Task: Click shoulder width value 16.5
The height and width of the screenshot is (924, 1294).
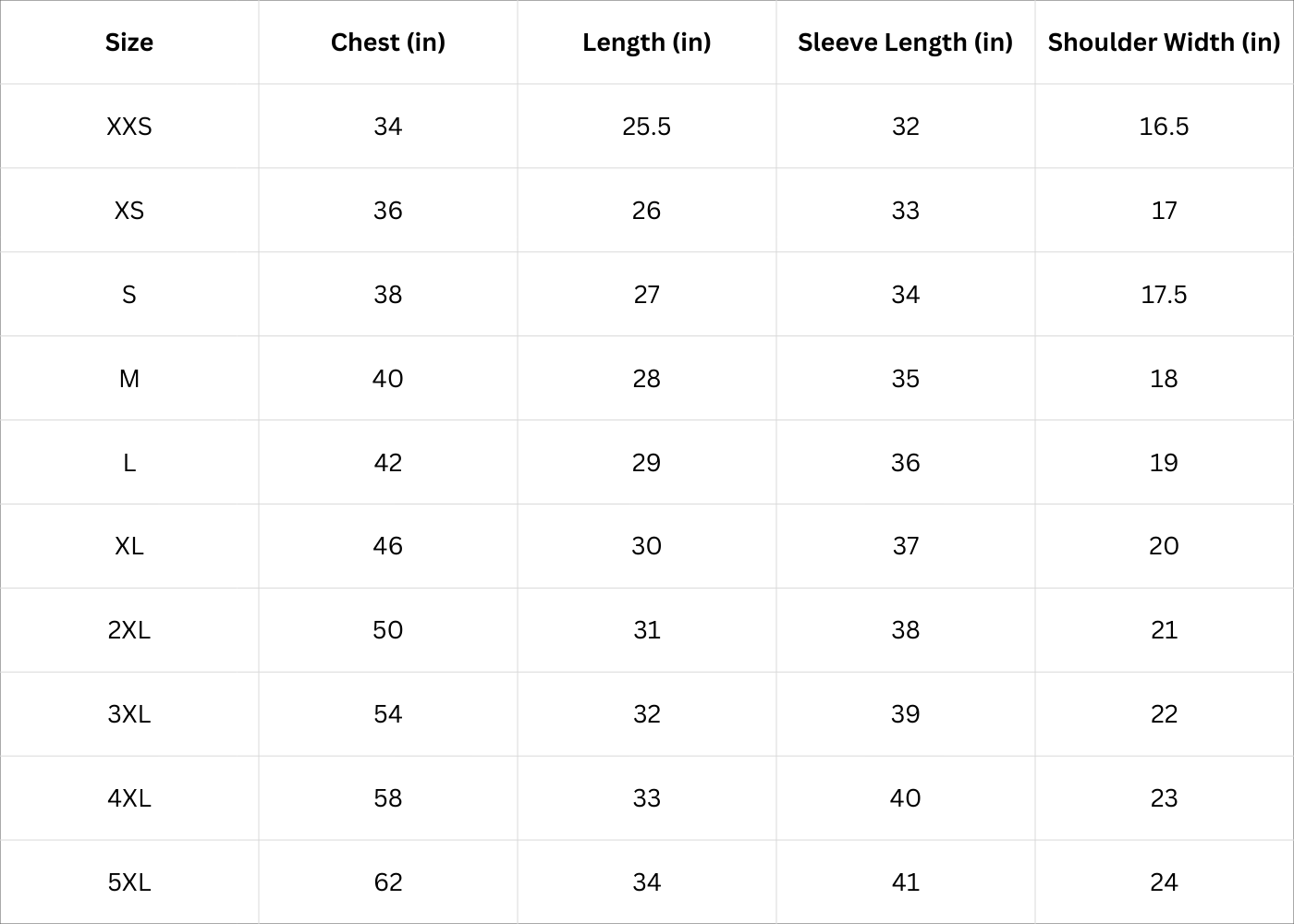Action: (x=1164, y=127)
